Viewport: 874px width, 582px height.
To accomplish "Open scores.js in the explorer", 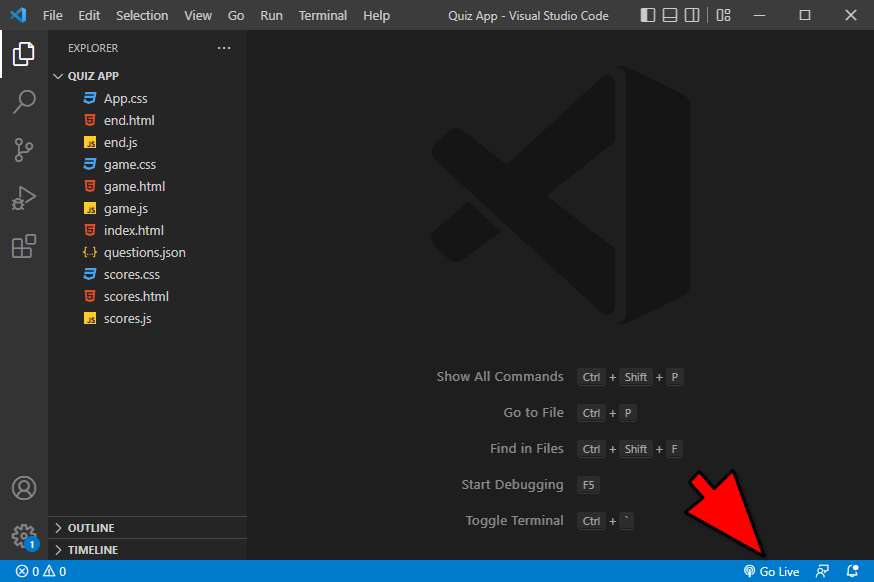I will 147,319.
